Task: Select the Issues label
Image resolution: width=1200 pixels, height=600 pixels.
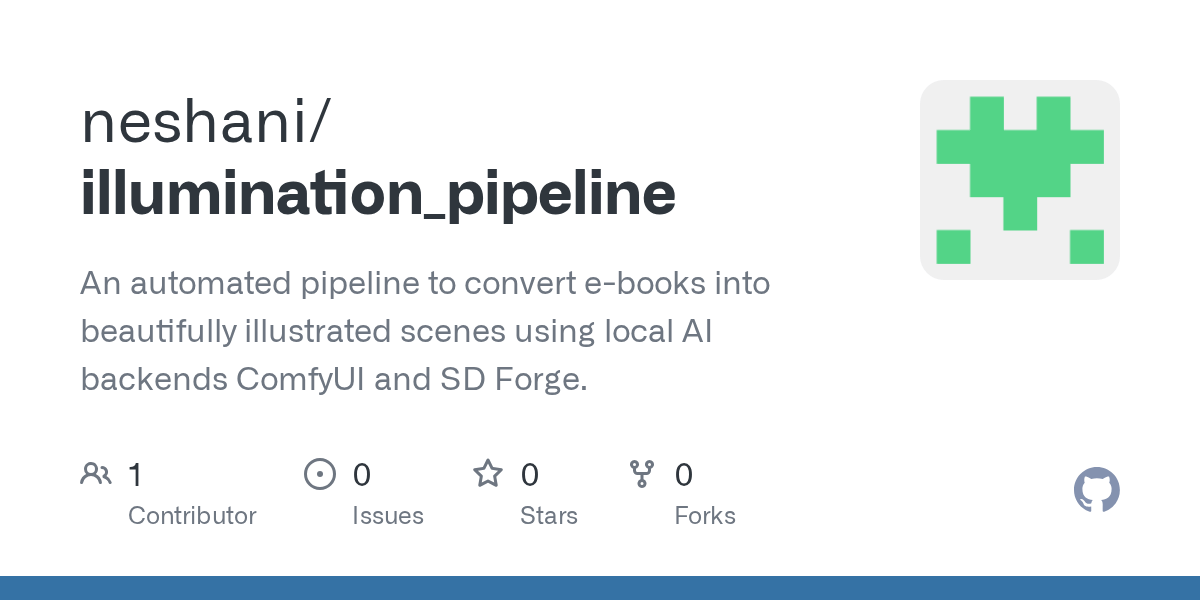Action: click(388, 516)
